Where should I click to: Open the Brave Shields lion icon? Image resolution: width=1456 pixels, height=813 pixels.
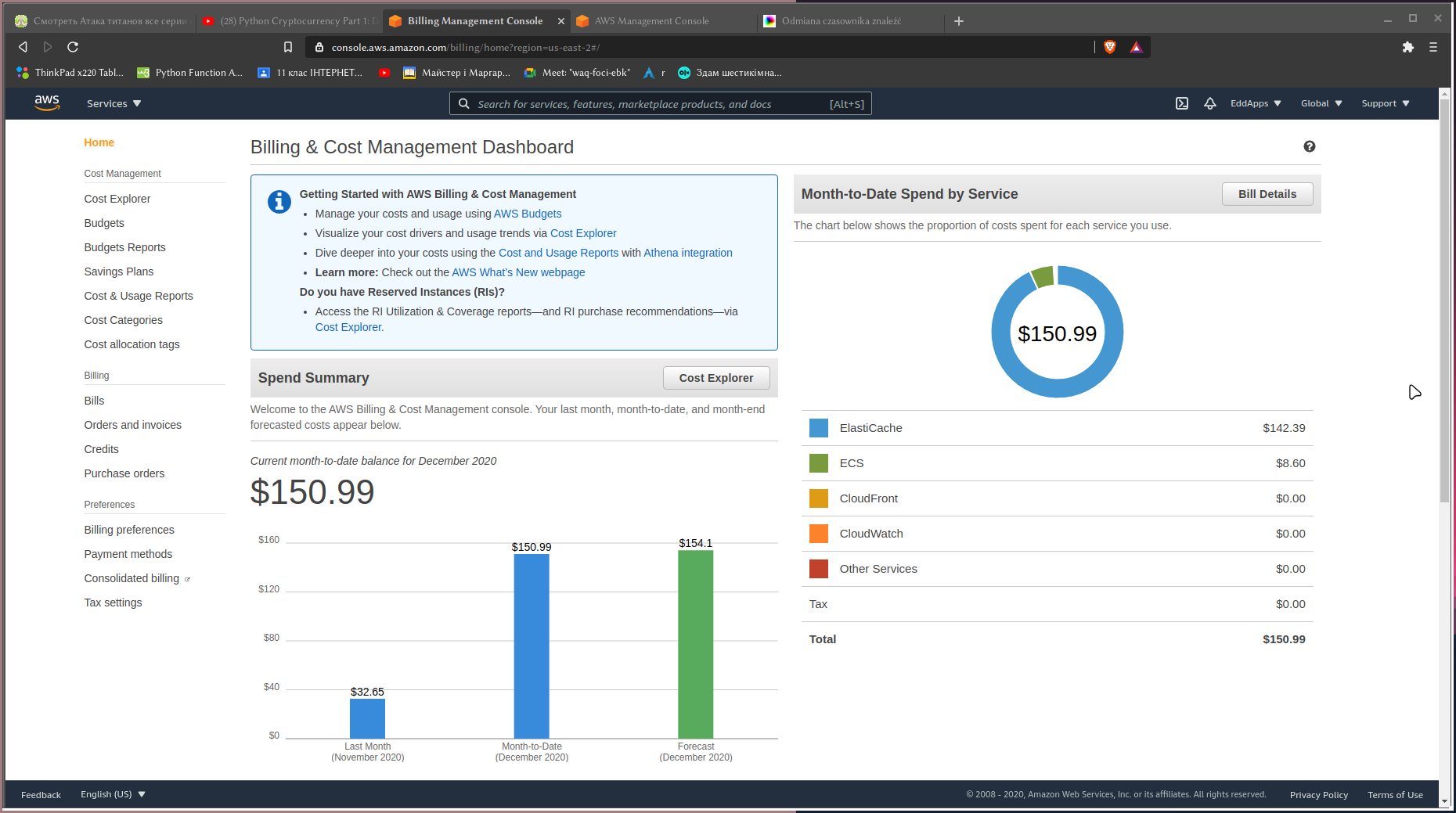[1110, 47]
